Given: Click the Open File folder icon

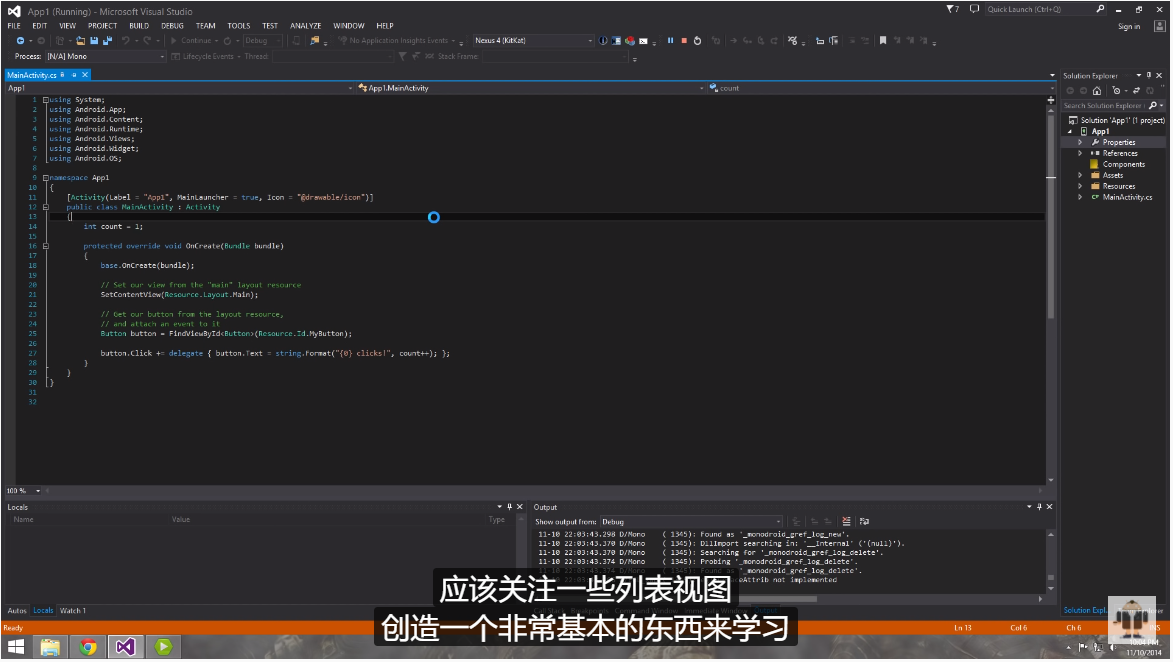Looking at the screenshot, I should (x=80, y=40).
